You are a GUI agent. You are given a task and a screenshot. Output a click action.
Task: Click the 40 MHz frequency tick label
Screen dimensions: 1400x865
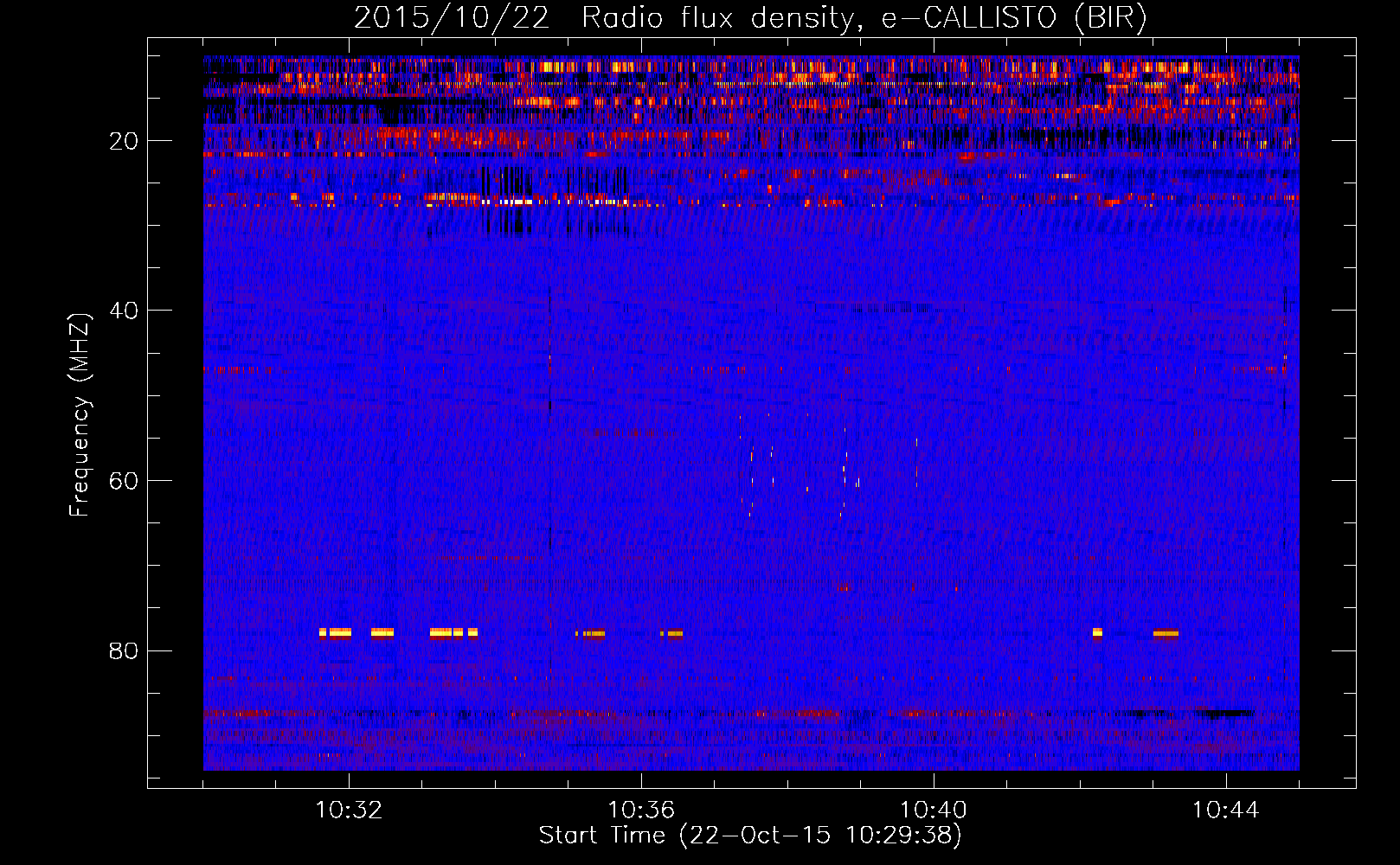(x=125, y=311)
